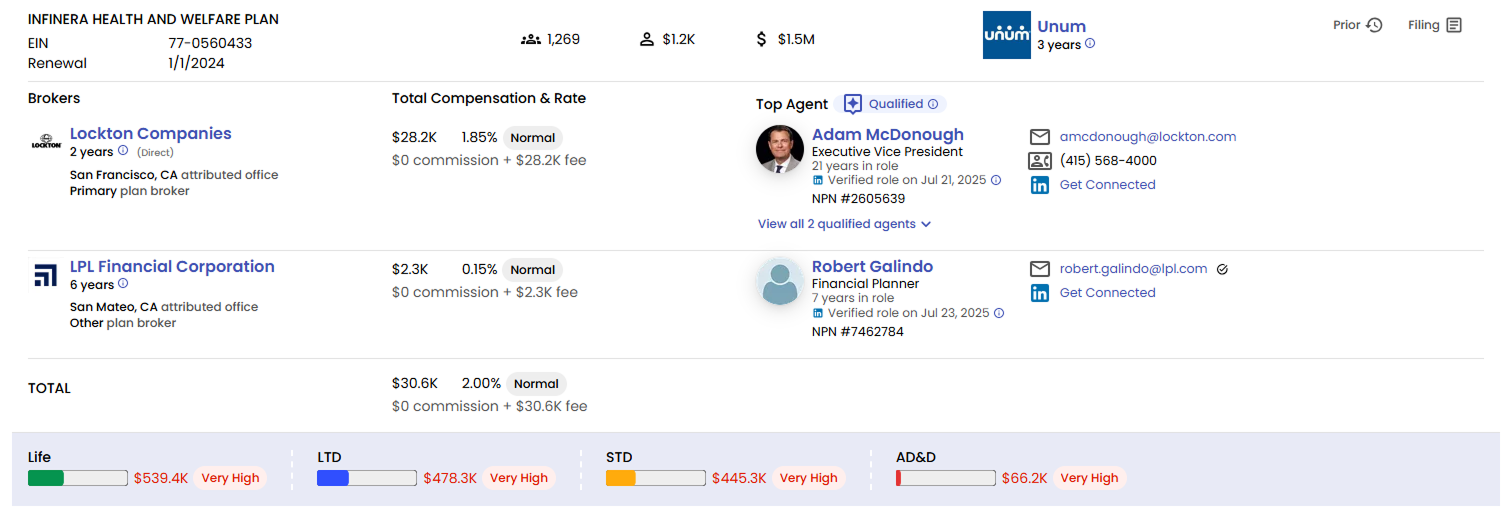Open the Lockton Companies broker link
This screenshot has height=515, width=1512.
point(150,134)
